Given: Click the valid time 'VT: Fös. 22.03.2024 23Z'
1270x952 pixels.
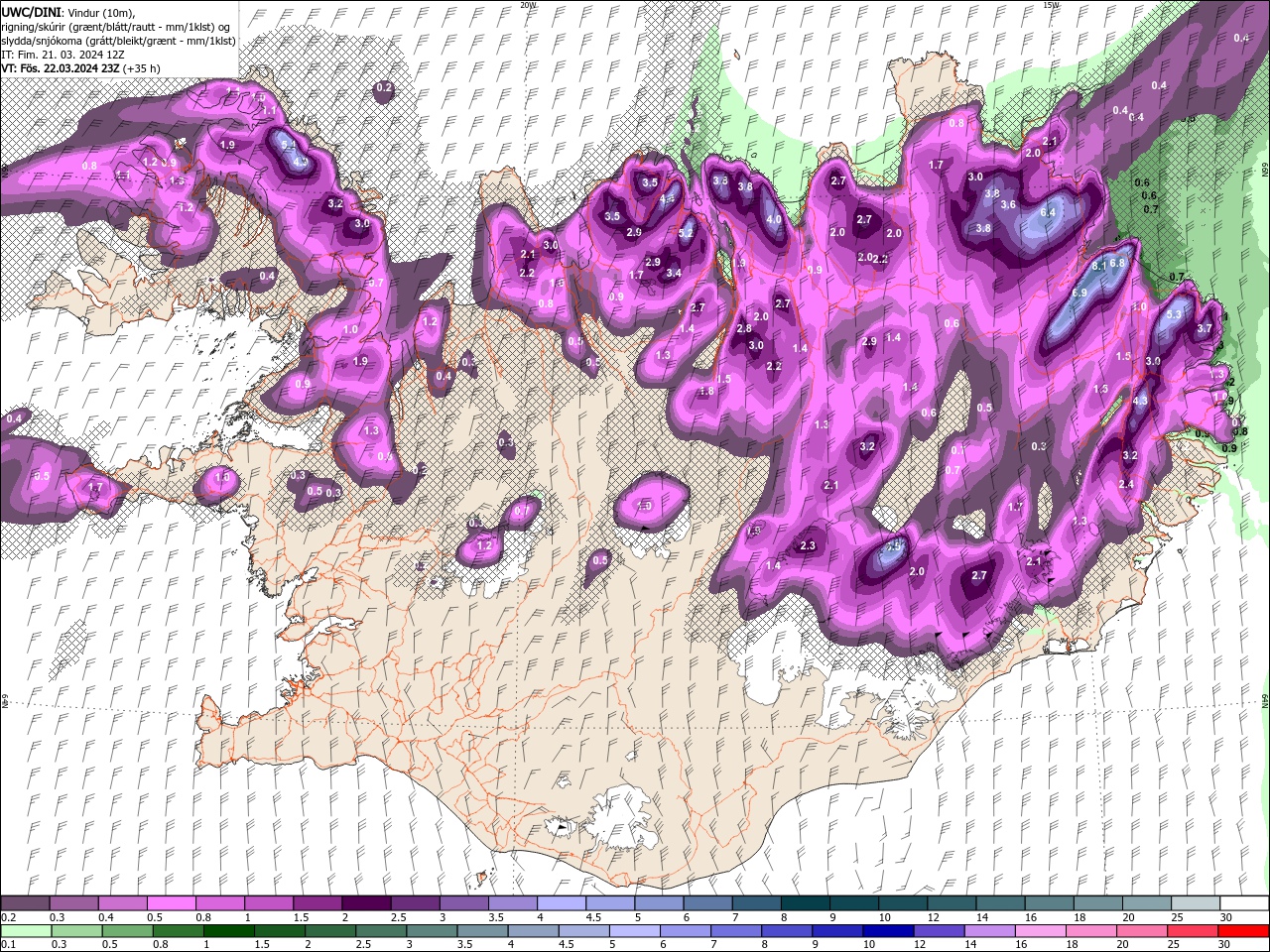Looking at the screenshot, I should click(x=61, y=67).
